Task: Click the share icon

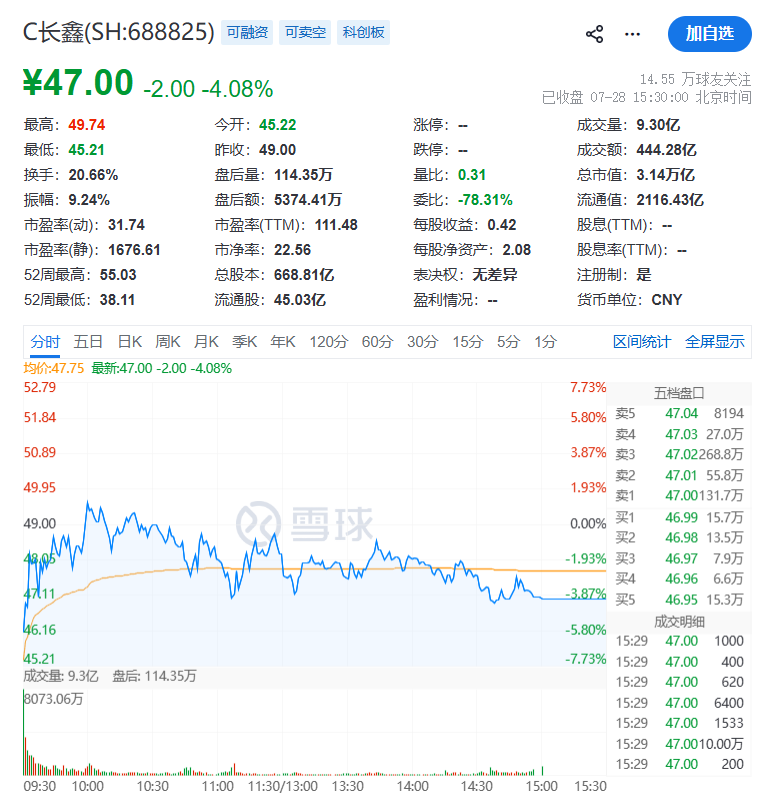Action: click(594, 34)
